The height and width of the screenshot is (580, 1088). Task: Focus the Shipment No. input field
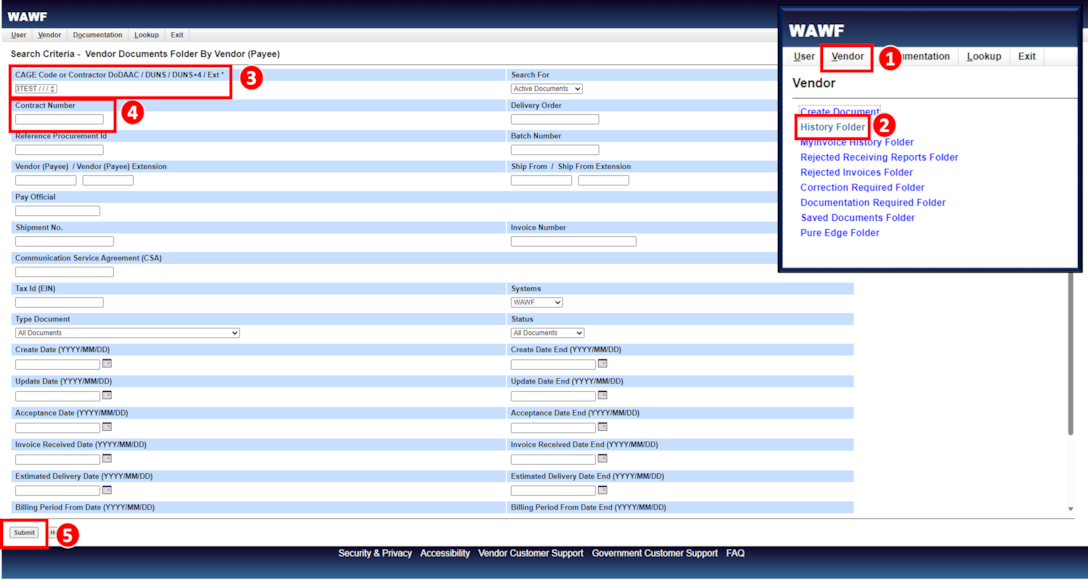click(x=65, y=241)
